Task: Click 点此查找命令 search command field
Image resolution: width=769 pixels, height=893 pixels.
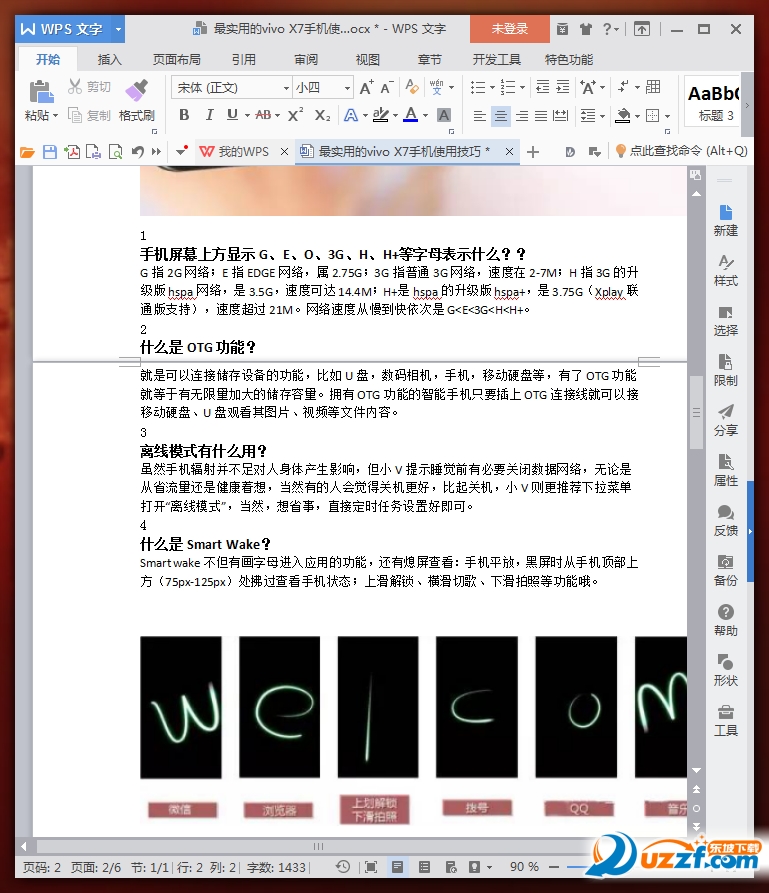Action: coord(682,151)
